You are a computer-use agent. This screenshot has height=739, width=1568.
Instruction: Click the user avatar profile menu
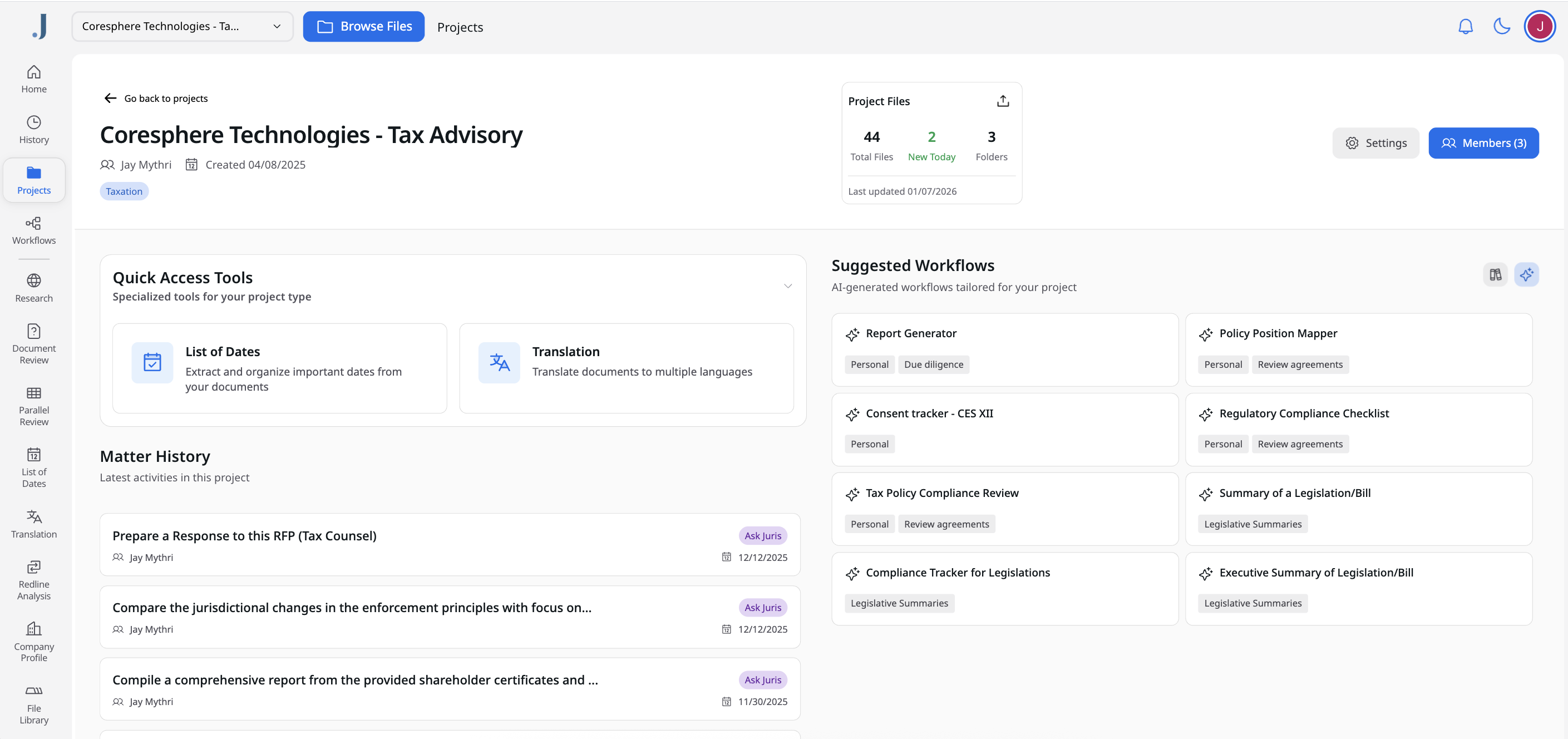[x=1540, y=26]
